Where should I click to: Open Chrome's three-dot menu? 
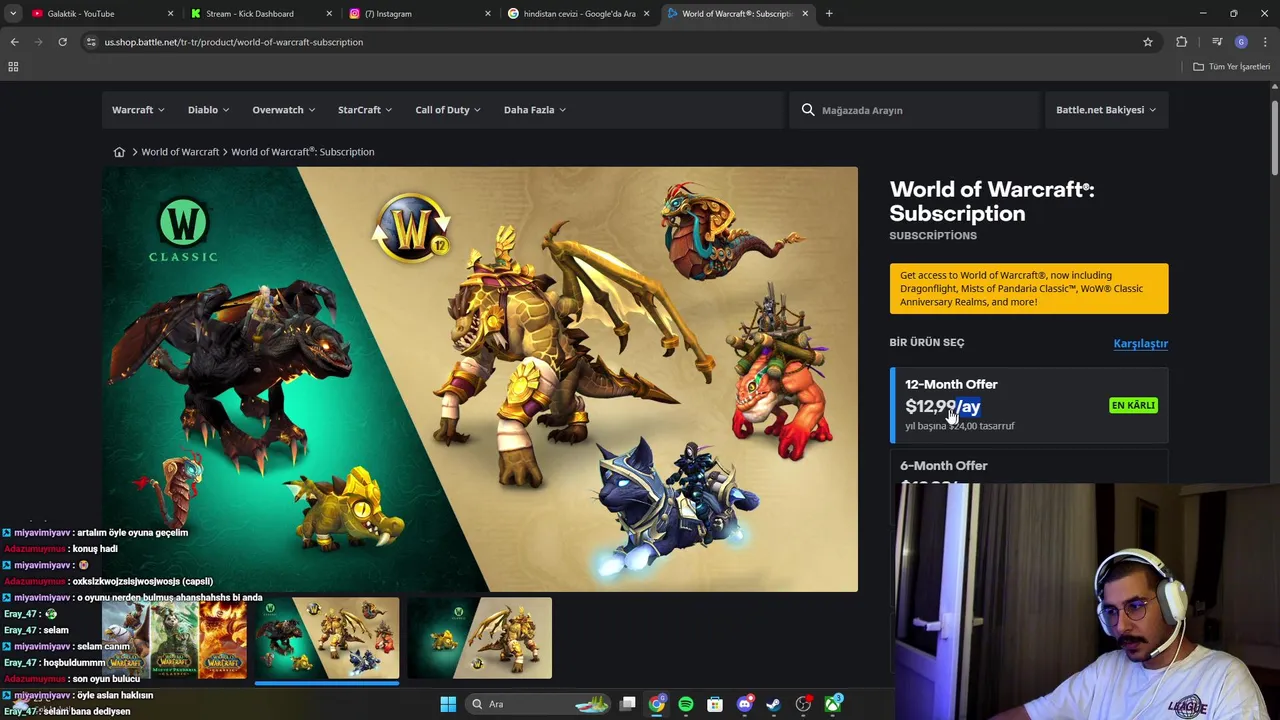(x=1266, y=42)
